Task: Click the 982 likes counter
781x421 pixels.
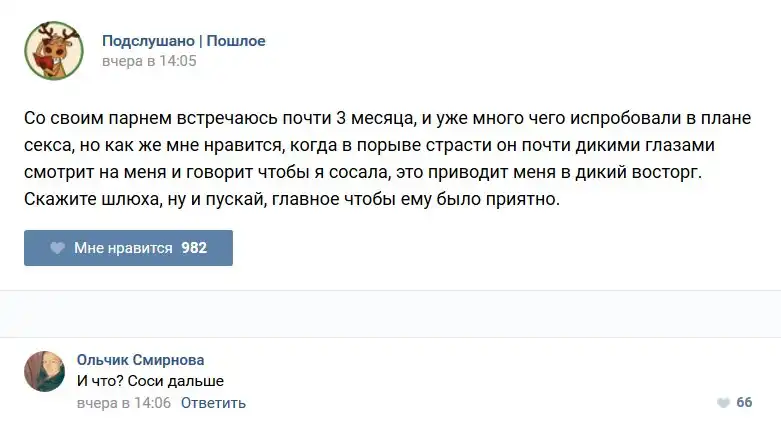Action: tap(194, 248)
